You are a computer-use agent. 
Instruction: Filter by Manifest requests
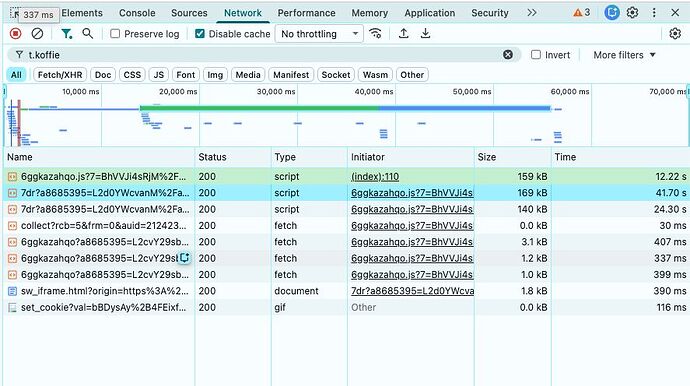click(291, 75)
